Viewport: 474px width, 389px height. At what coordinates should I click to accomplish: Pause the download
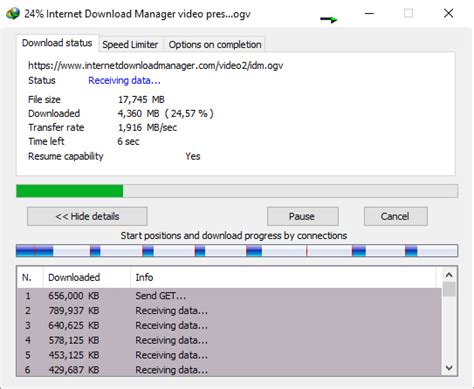[302, 216]
